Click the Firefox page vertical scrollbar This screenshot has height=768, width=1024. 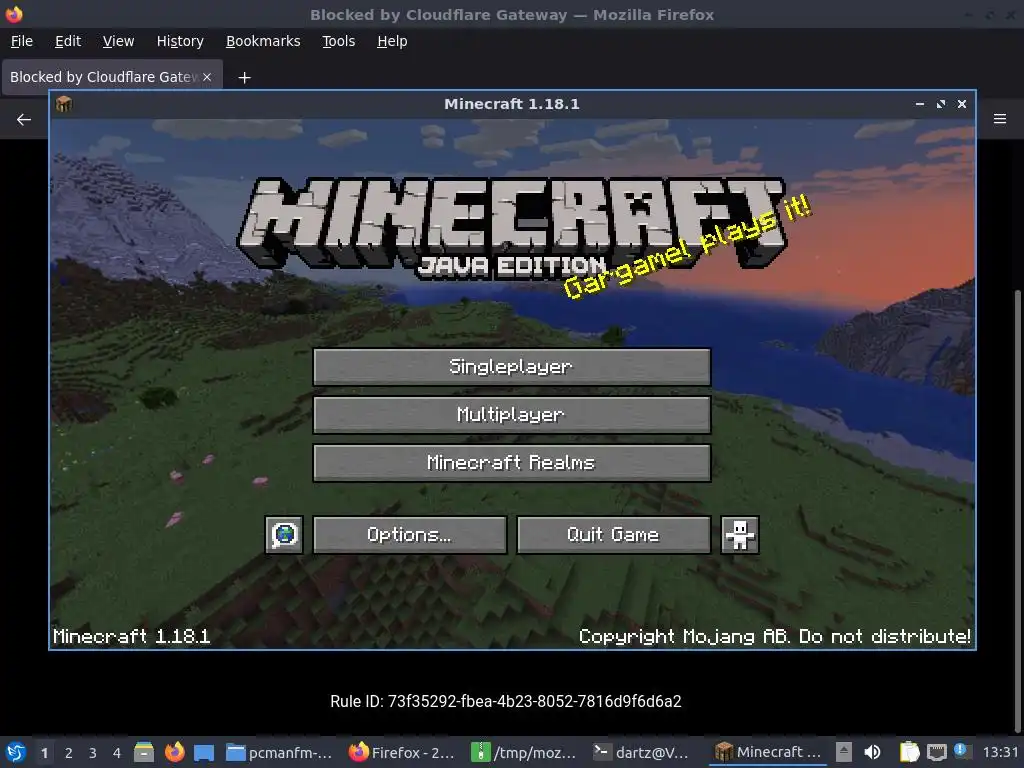pos(1017,509)
